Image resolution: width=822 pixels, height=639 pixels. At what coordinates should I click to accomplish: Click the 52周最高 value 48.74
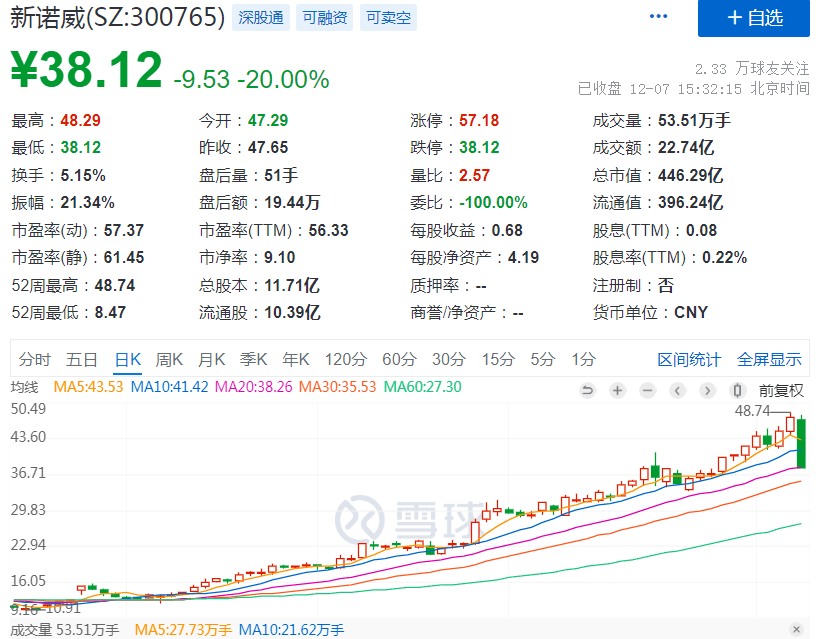(x=115, y=285)
